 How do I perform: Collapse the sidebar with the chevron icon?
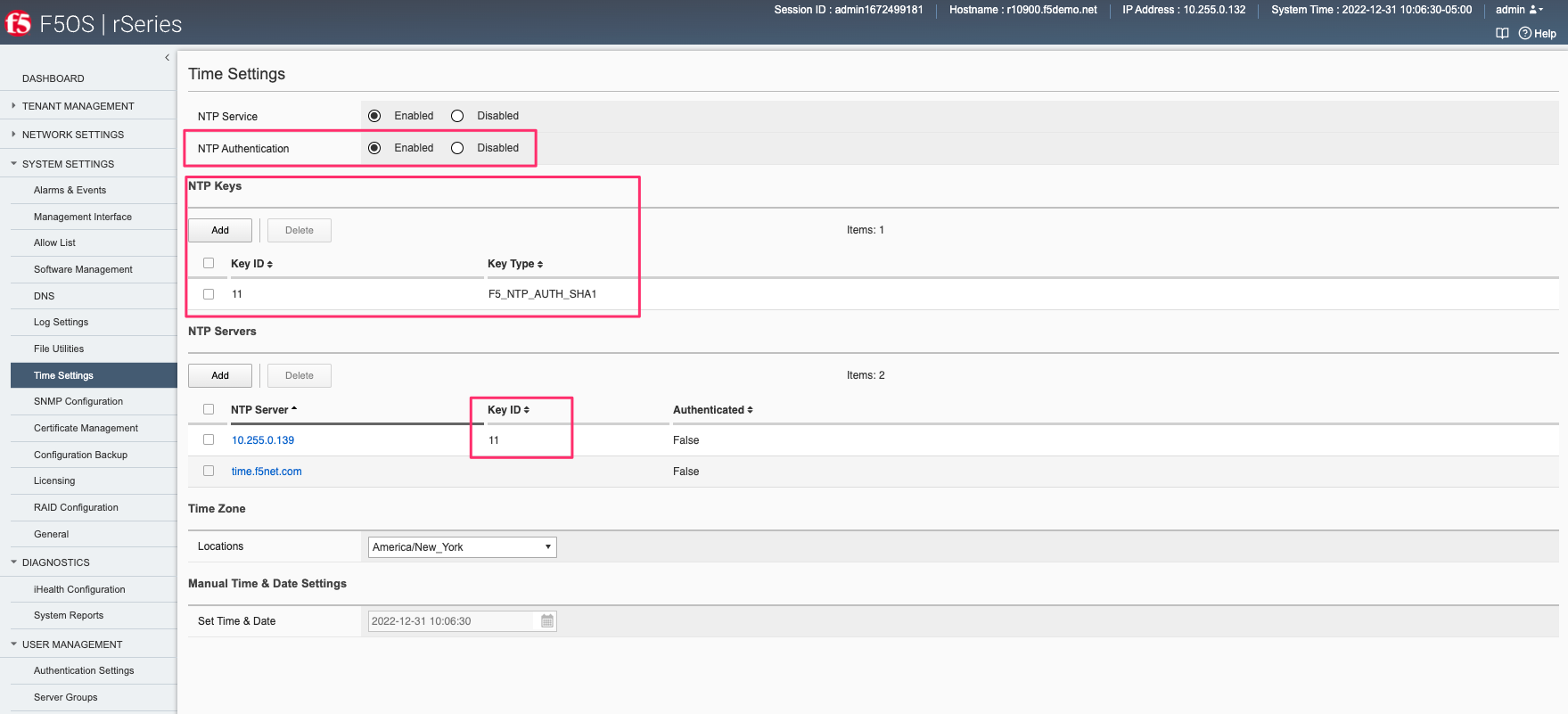[x=167, y=58]
